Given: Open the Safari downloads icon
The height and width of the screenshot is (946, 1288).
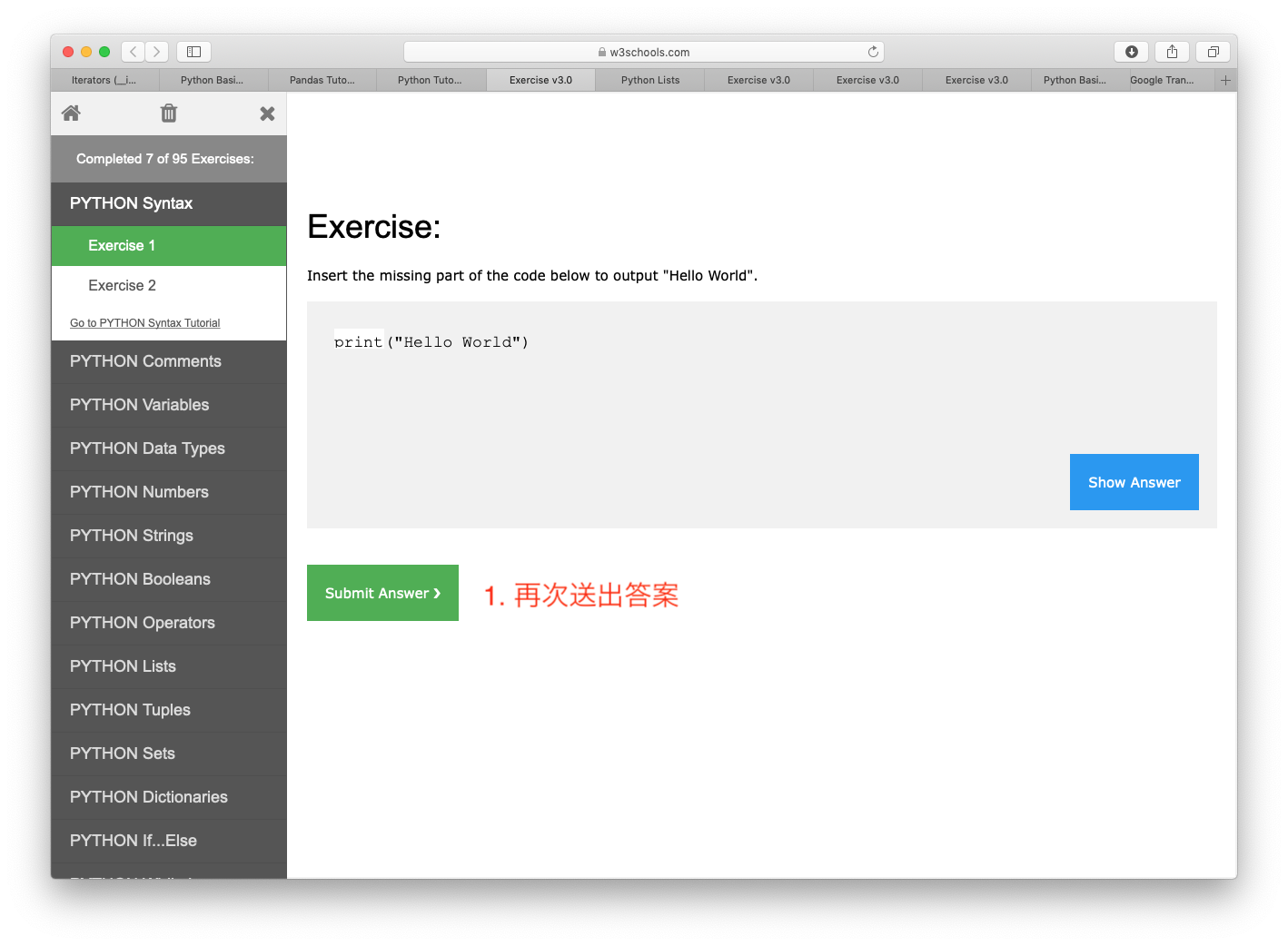Looking at the screenshot, I should (1131, 52).
